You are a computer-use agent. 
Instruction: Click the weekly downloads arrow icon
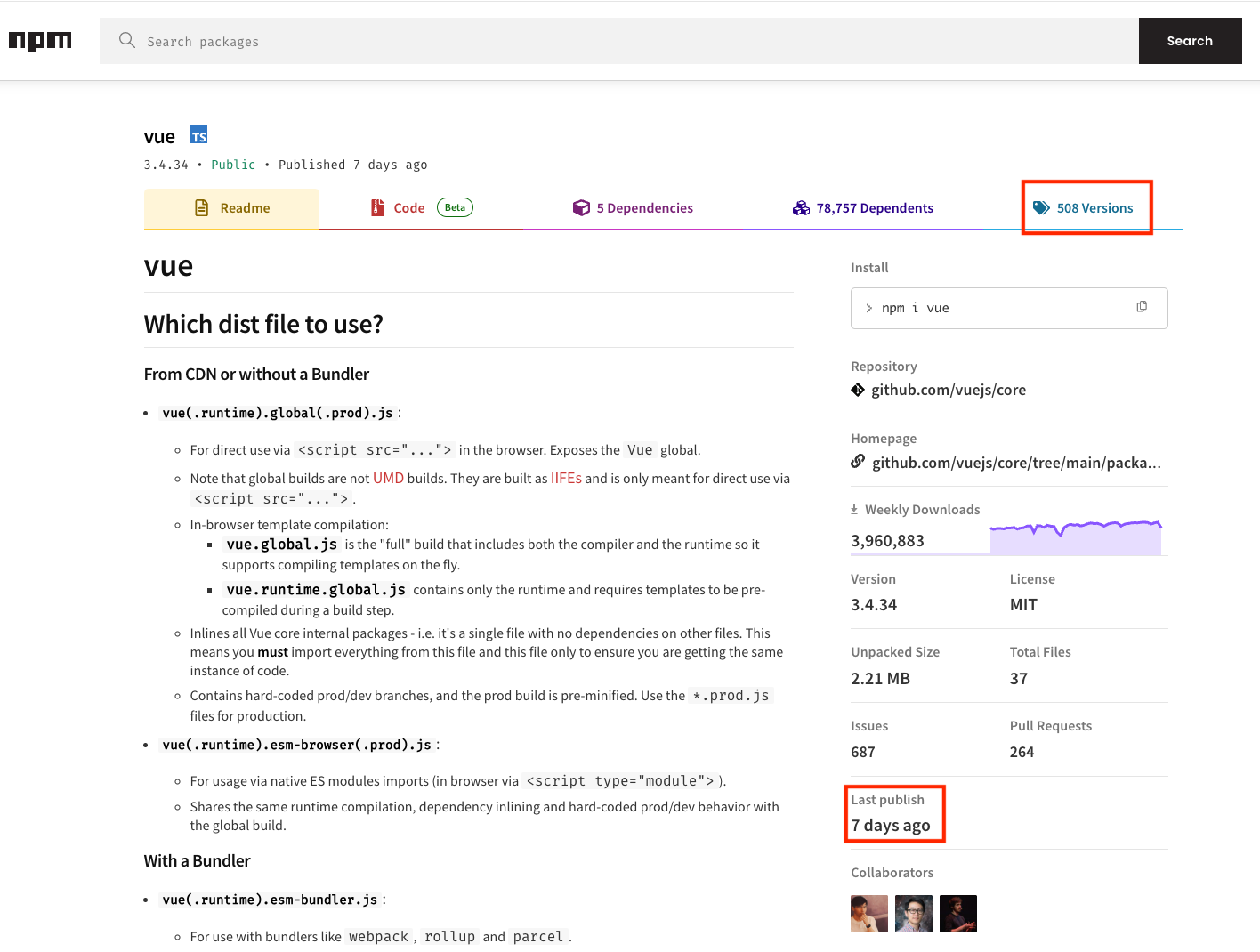(854, 509)
